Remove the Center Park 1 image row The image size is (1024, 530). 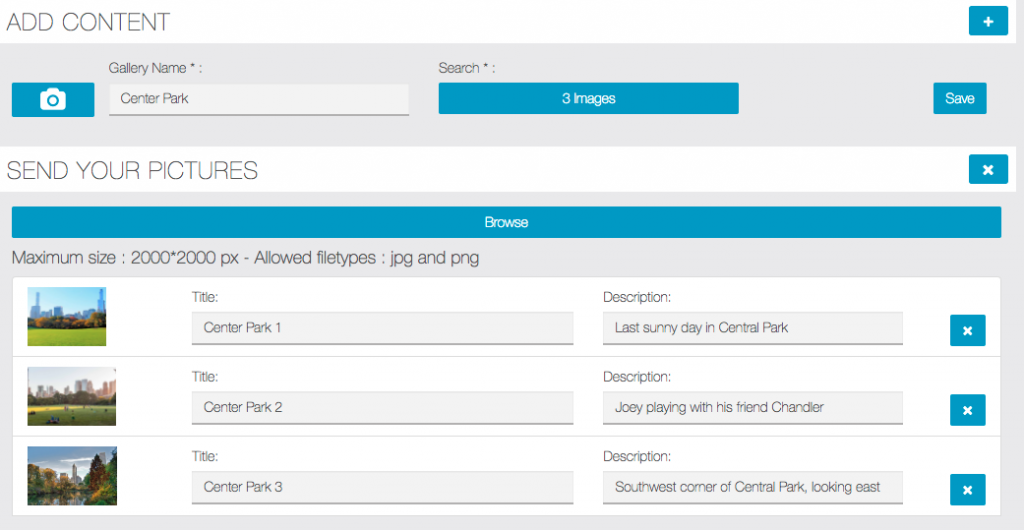[967, 330]
